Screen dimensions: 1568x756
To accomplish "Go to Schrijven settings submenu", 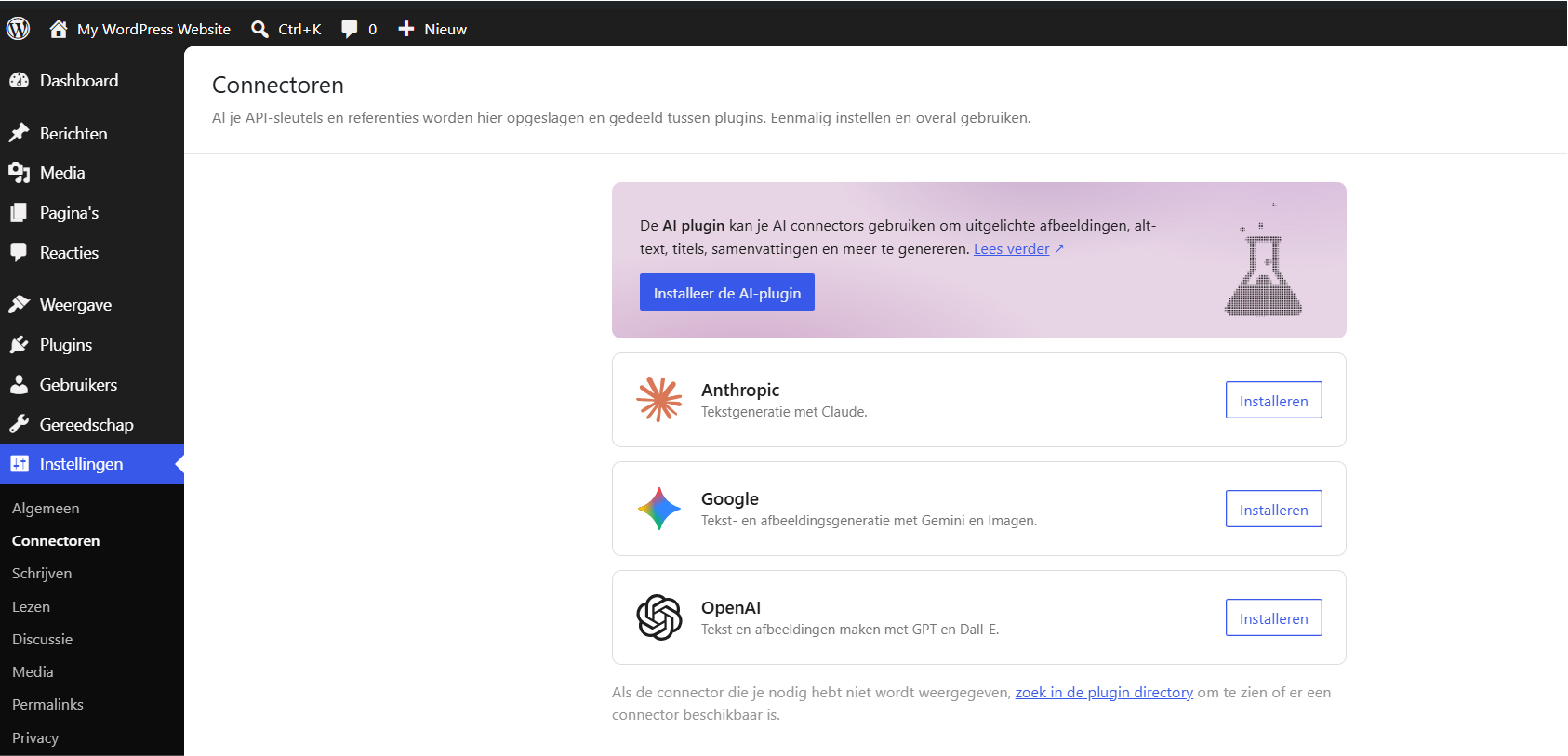I will pyautogui.click(x=42, y=573).
